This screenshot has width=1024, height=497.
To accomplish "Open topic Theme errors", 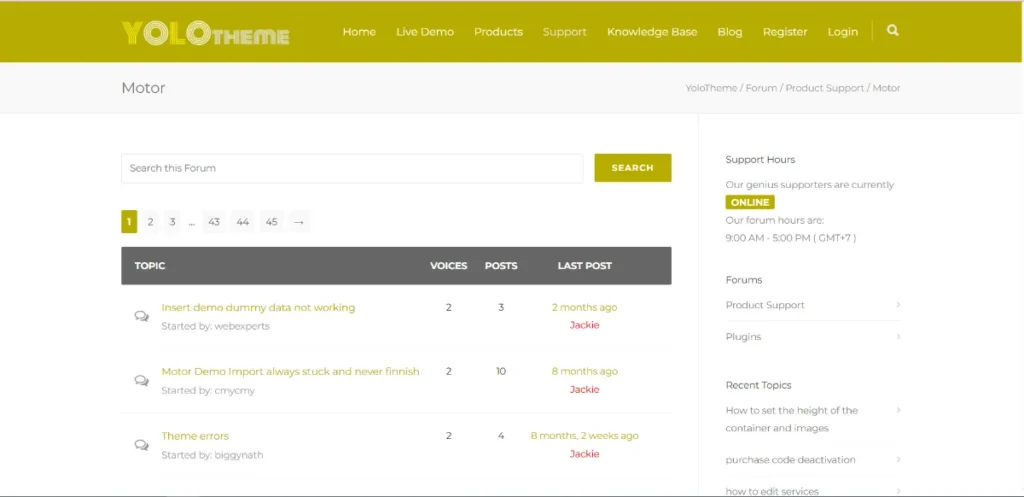I will pos(195,436).
